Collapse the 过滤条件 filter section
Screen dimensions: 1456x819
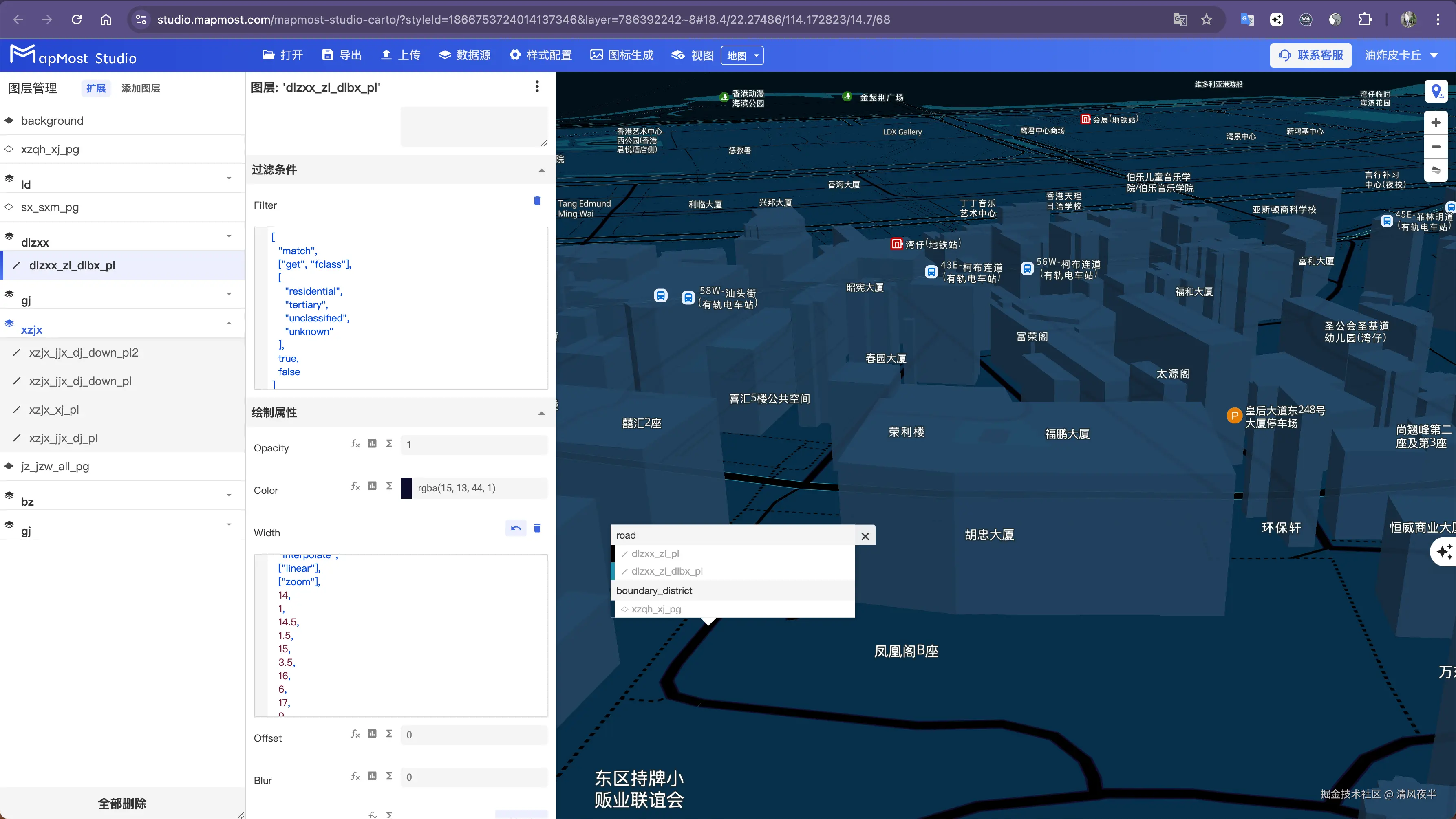(541, 170)
